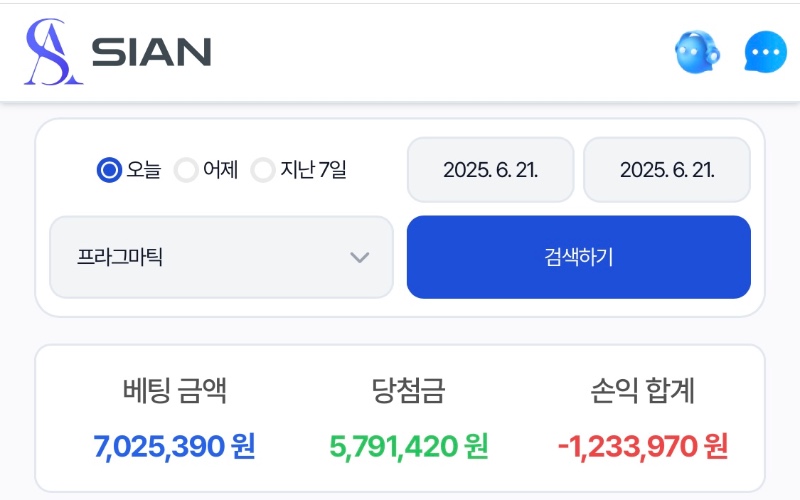The height and width of the screenshot is (500, 800).
Task: Click the 지난 7일 label text
Action: (x=313, y=170)
